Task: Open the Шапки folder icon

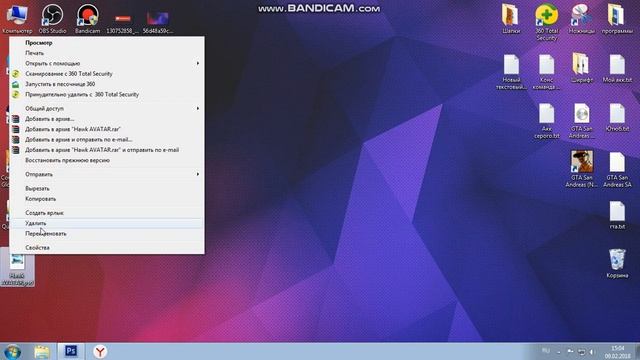Action: pyautogui.click(x=511, y=19)
